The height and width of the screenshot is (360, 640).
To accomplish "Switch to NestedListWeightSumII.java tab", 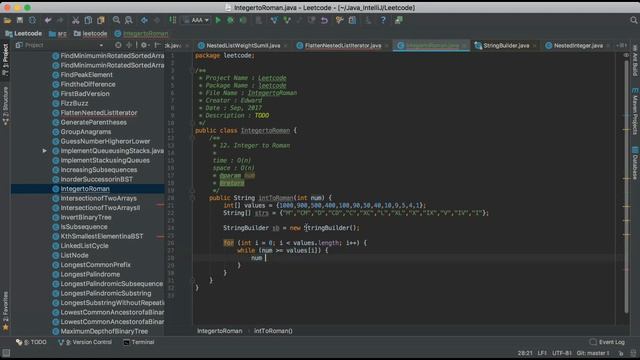I will (243, 46).
